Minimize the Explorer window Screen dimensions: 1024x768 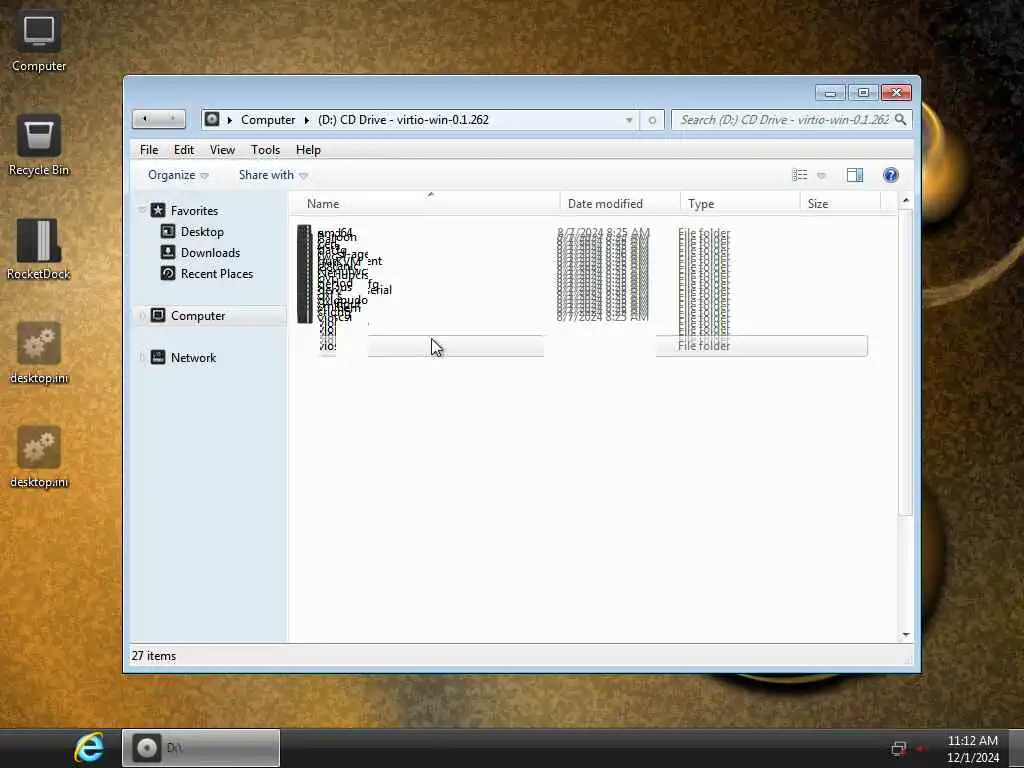tap(830, 93)
